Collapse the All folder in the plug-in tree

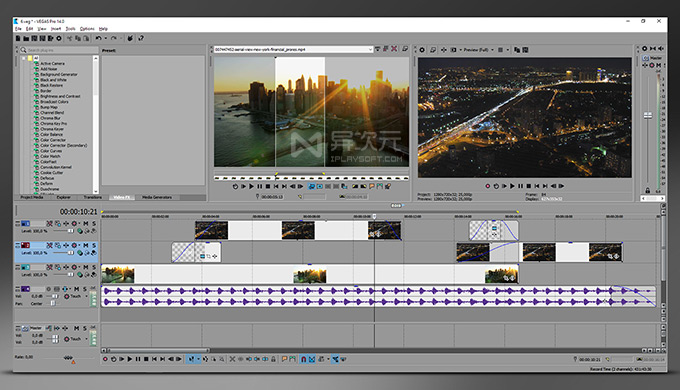(24, 58)
